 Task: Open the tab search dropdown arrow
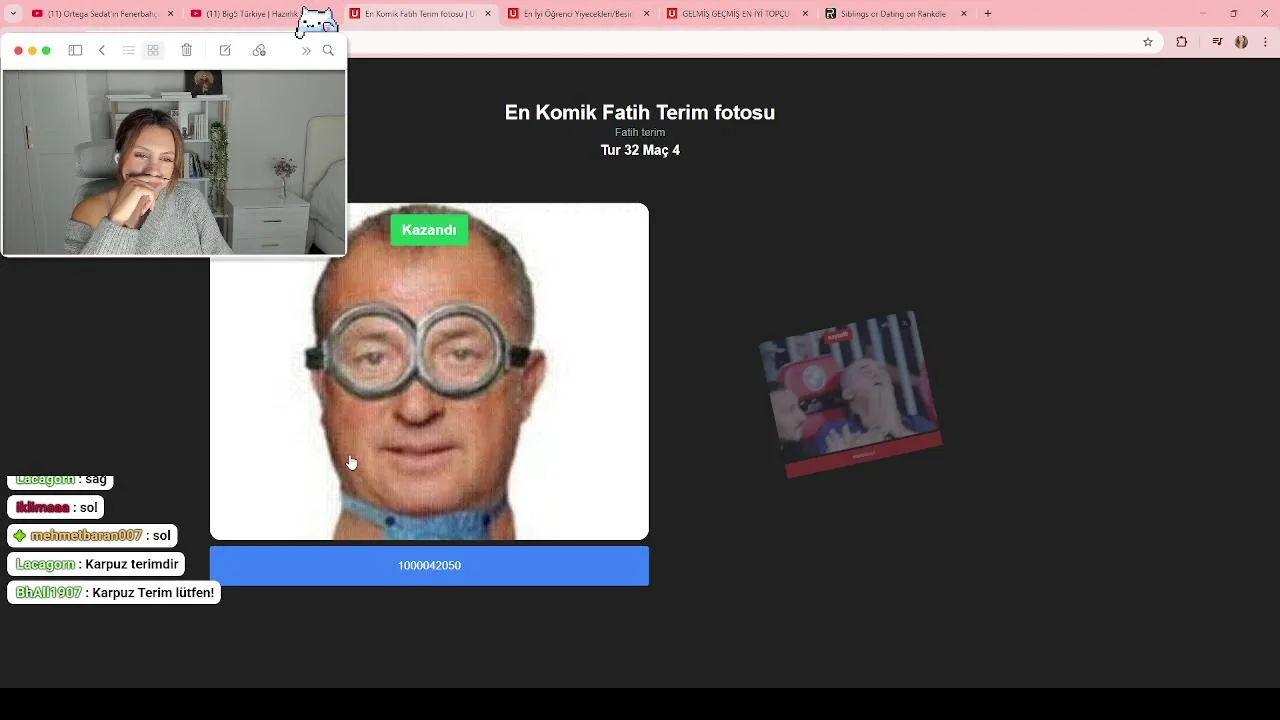coord(13,14)
